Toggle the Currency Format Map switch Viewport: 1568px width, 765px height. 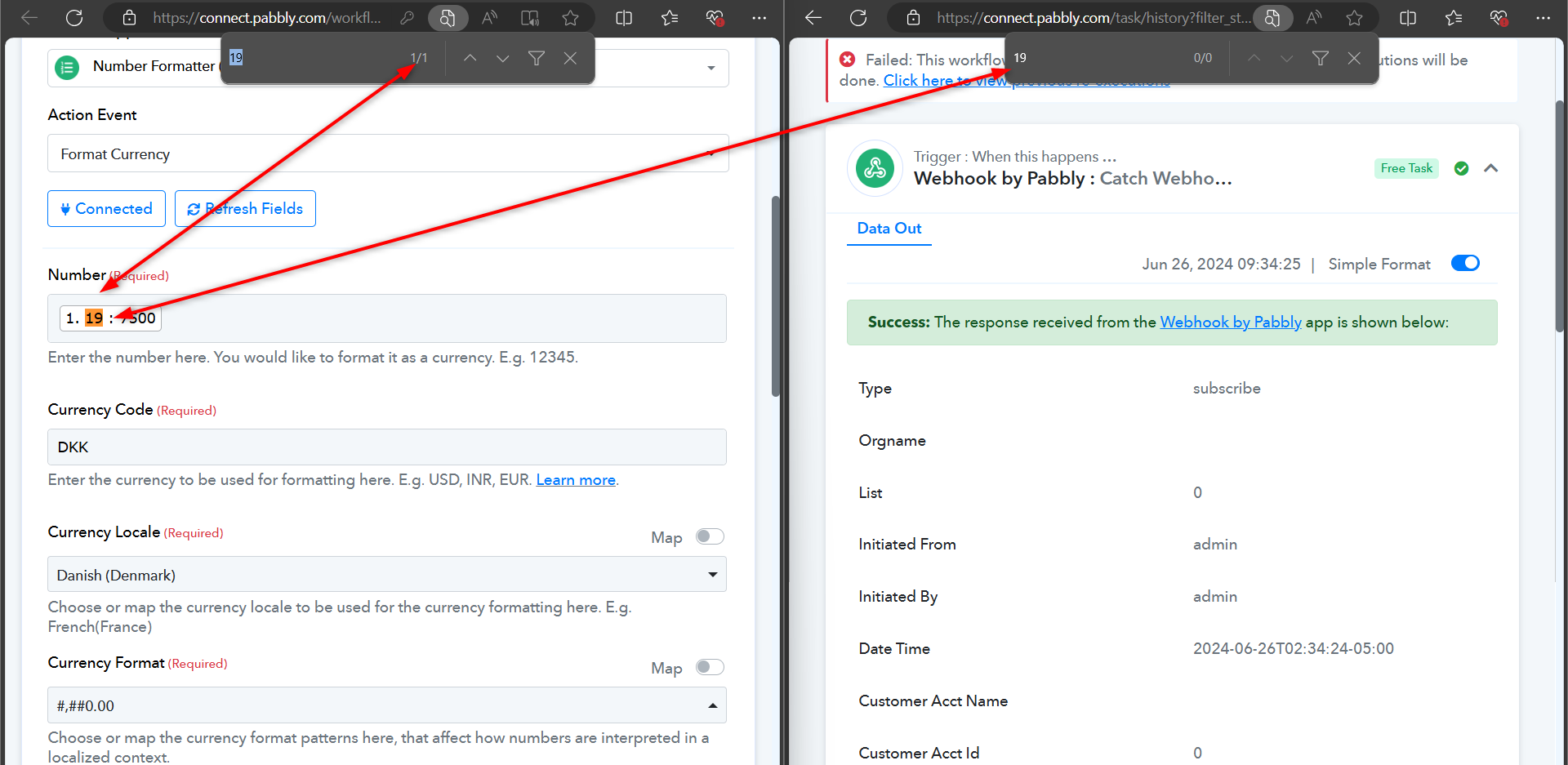pos(710,667)
